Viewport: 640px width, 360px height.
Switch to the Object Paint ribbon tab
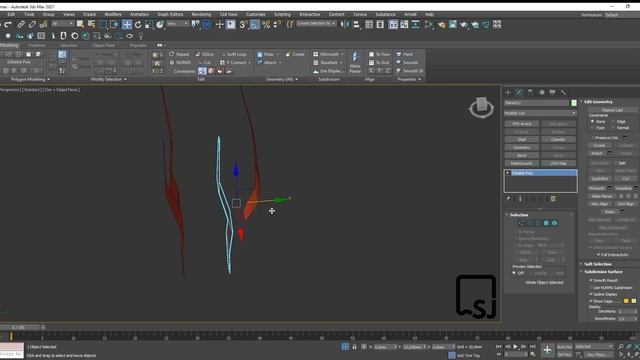pos(104,45)
